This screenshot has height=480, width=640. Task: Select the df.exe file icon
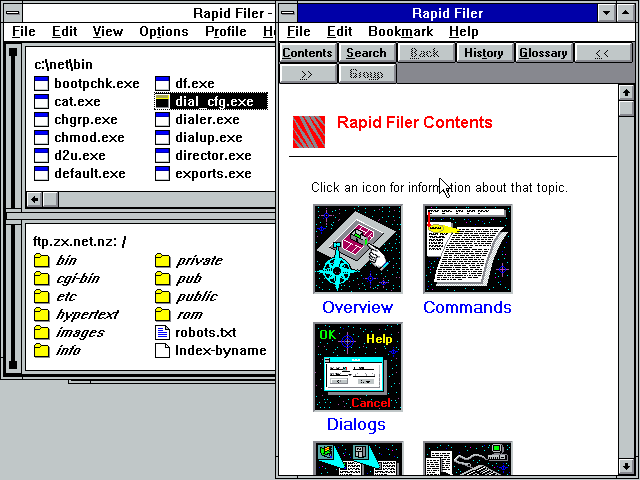(x=162, y=84)
